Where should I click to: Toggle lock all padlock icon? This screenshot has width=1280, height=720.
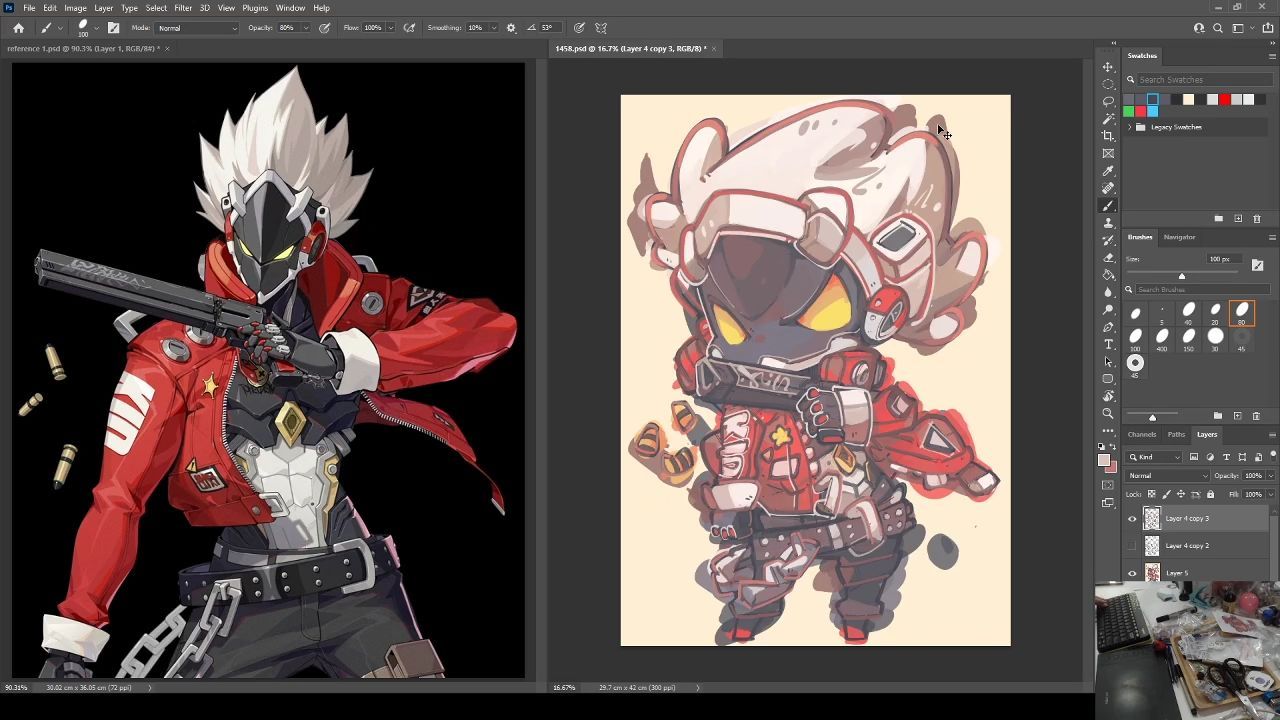(x=1210, y=494)
